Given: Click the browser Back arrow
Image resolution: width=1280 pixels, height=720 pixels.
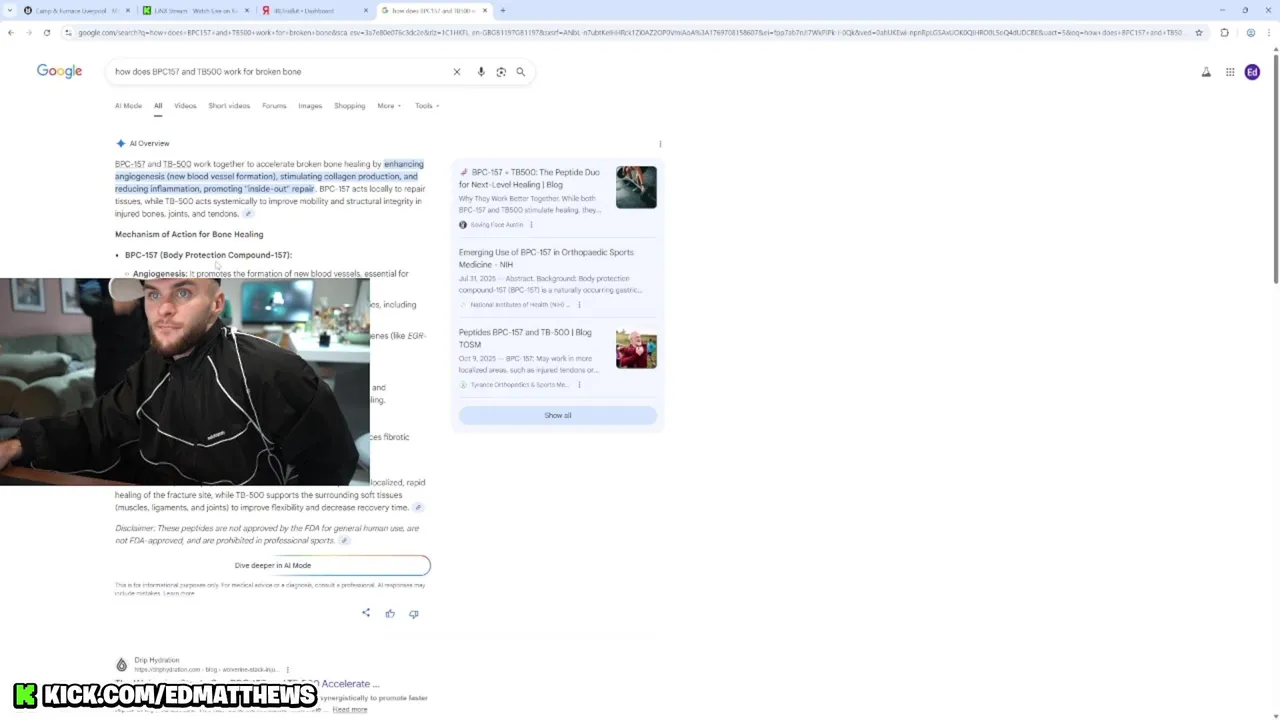Looking at the screenshot, I should point(11,32).
